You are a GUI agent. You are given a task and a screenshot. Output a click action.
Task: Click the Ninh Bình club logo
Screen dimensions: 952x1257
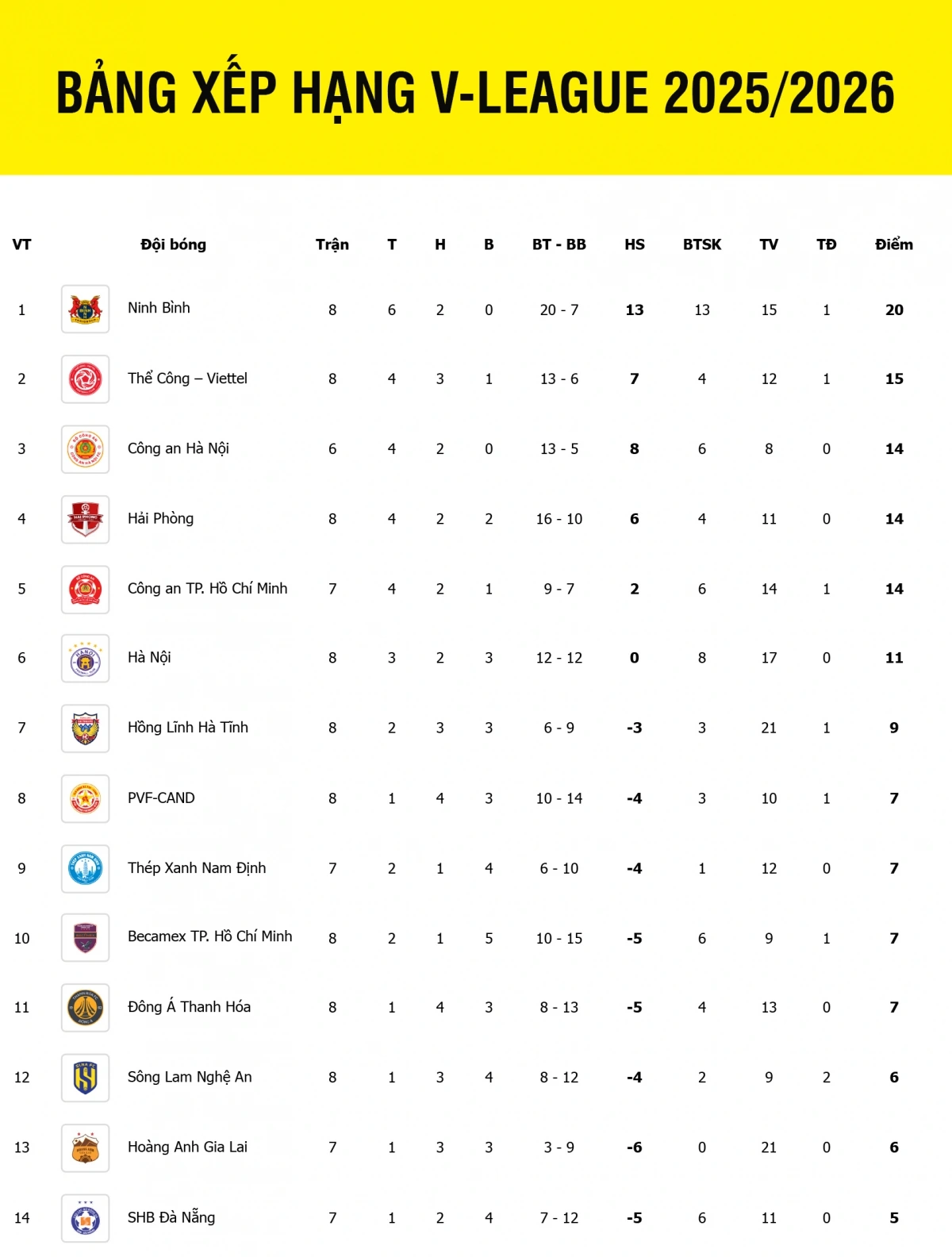(x=85, y=309)
